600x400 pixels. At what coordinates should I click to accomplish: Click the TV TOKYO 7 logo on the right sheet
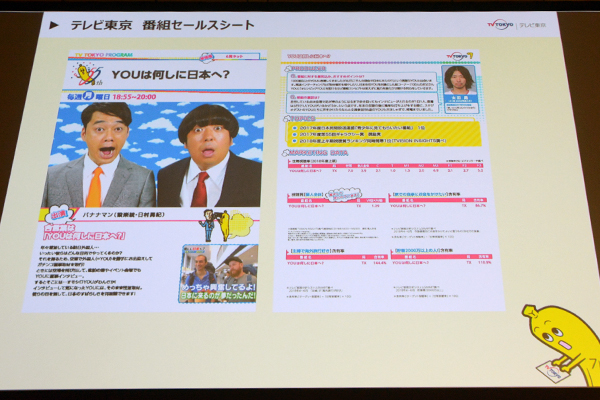point(459,56)
